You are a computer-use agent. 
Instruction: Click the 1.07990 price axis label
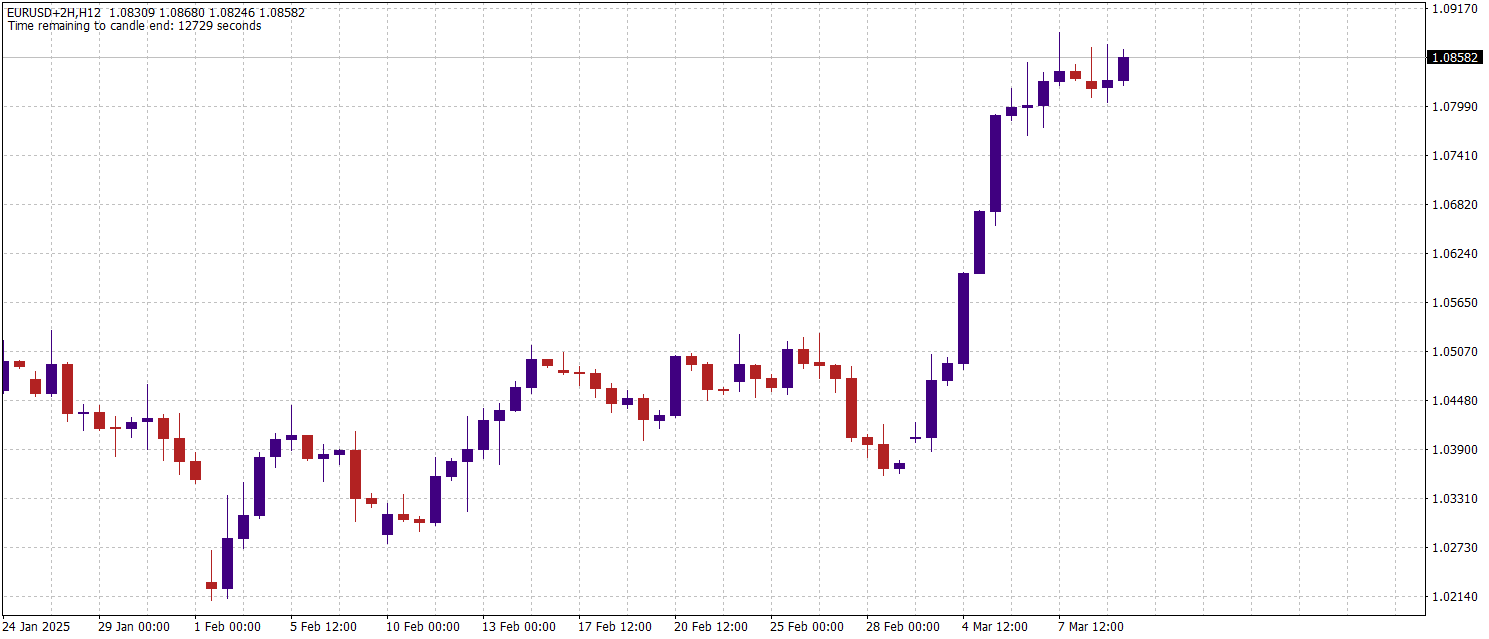pyautogui.click(x=1455, y=107)
